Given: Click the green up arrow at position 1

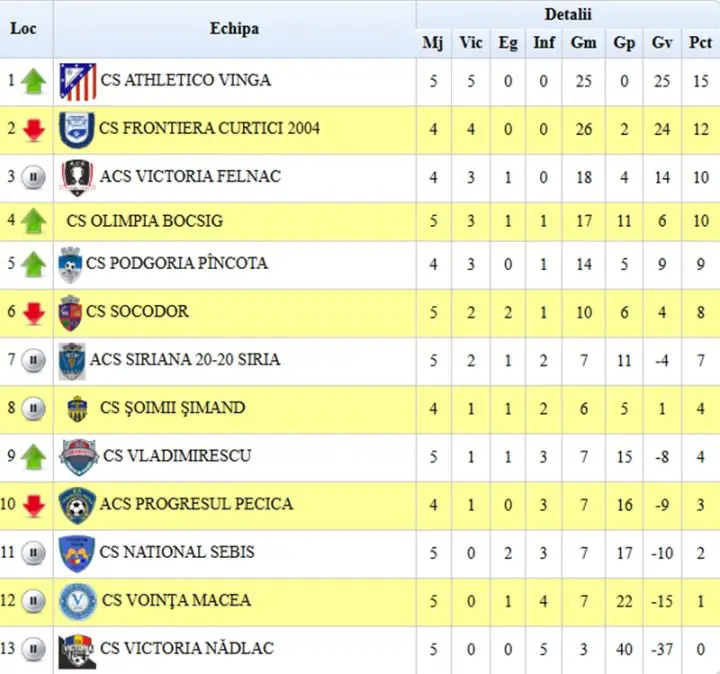Looking at the screenshot, I should click(34, 82).
